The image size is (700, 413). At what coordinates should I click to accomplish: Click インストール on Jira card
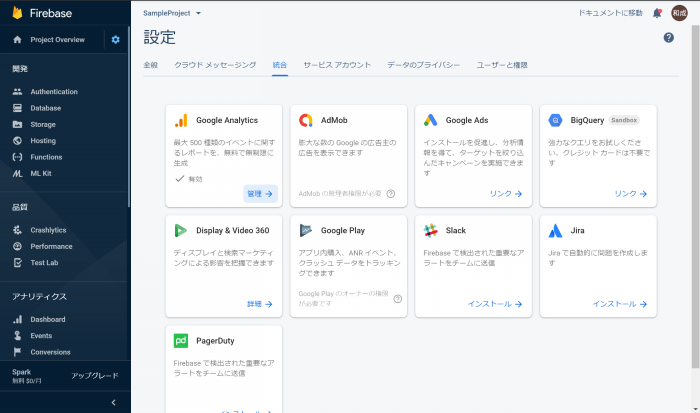point(620,304)
